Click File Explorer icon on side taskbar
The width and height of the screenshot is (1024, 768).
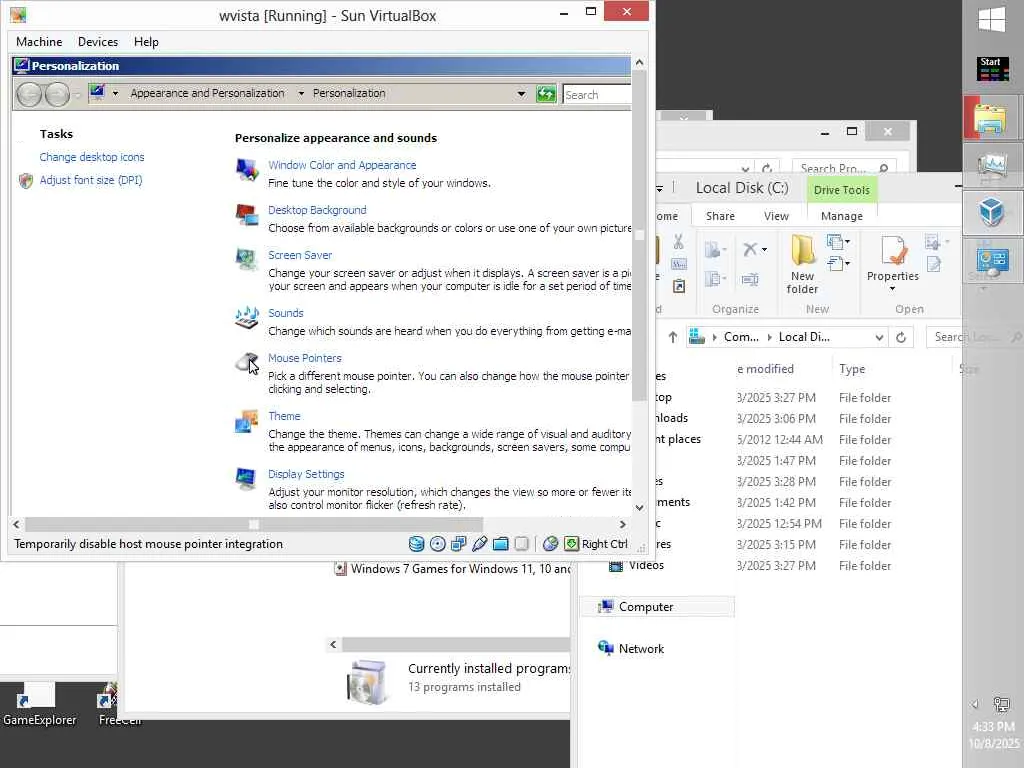pos(991,118)
